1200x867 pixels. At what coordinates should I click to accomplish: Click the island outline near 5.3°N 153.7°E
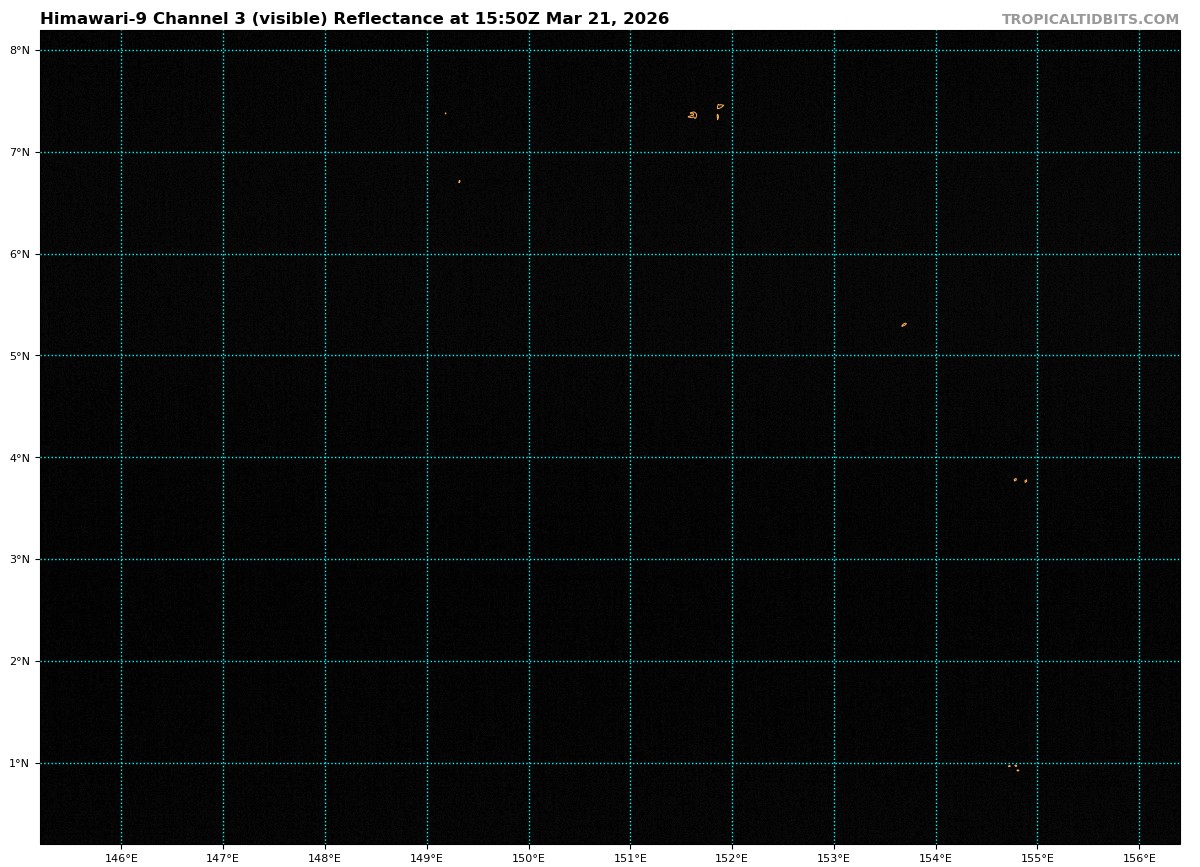pos(904,324)
